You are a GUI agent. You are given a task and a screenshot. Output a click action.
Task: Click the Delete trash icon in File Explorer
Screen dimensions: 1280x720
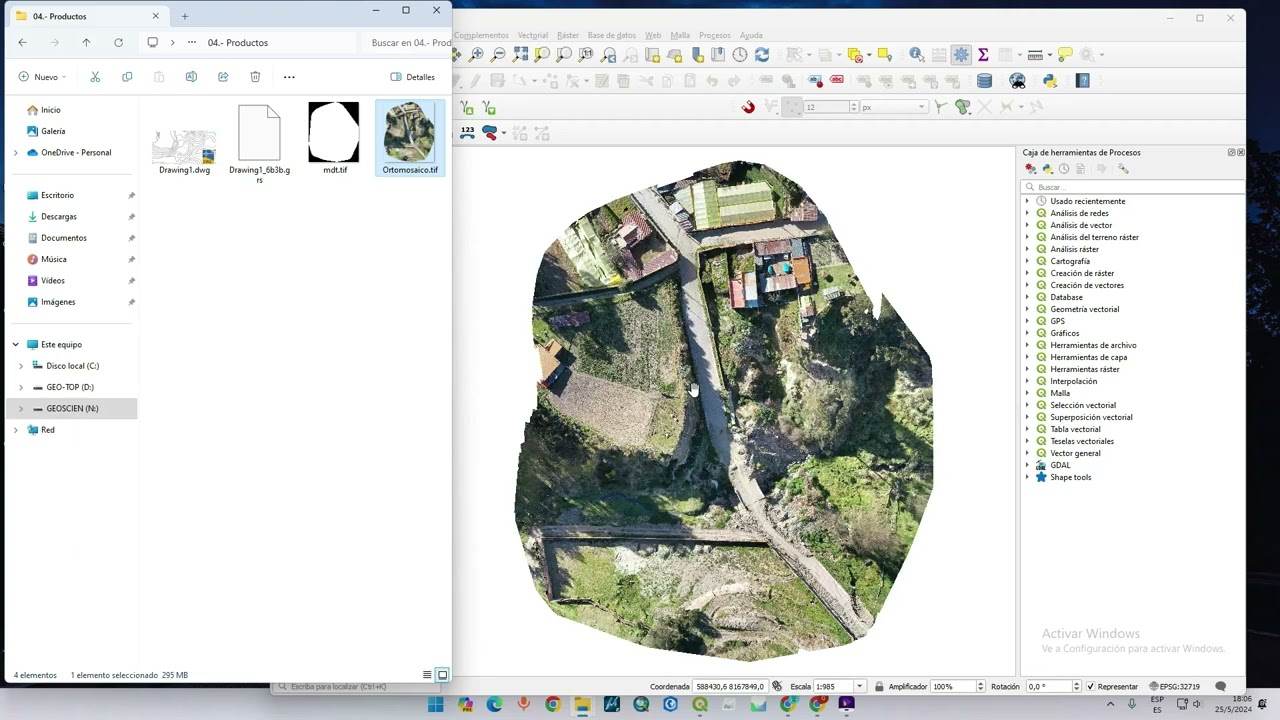click(255, 77)
